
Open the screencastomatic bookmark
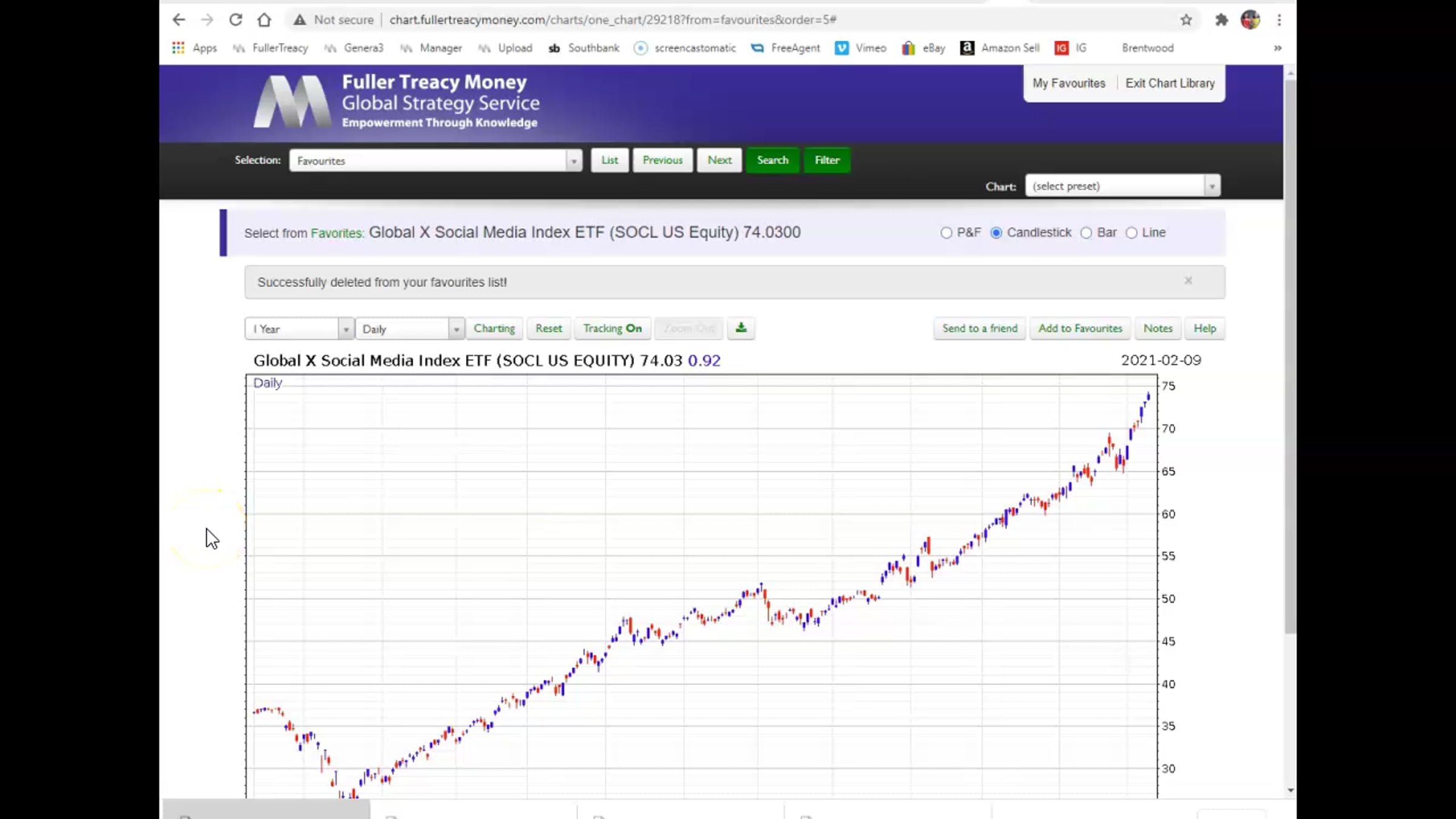[685, 48]
